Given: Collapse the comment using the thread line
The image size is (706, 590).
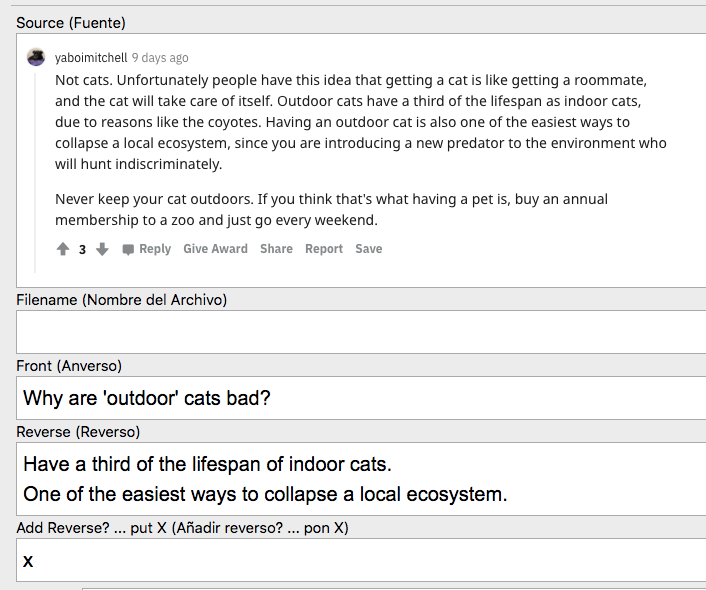Looking at the screenshot, I should pyautogui.click(x=38, y=170).
